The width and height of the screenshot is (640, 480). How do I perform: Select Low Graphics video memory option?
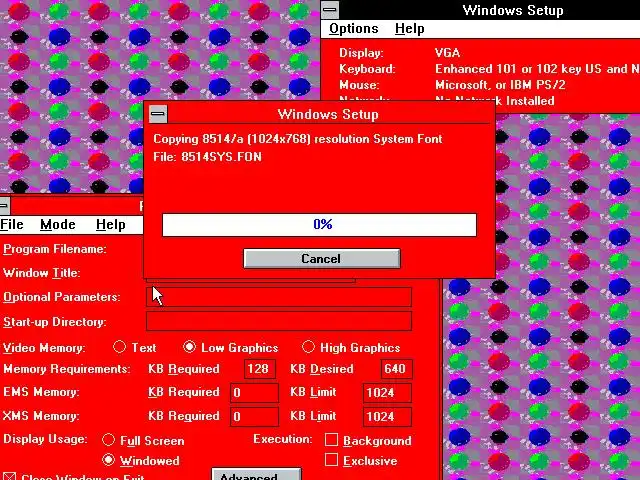(230, 347)
